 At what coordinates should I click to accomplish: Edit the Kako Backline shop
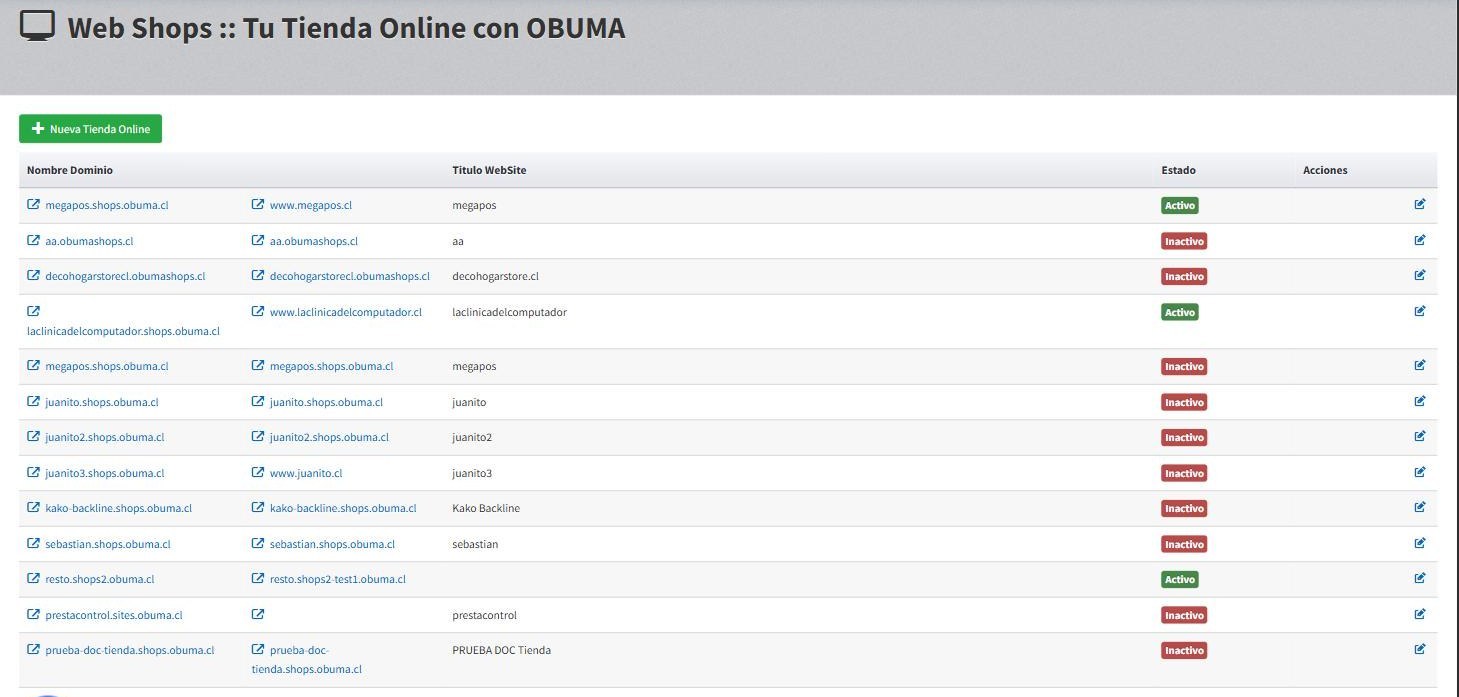pyautogui.click(x=1420, y=507)
